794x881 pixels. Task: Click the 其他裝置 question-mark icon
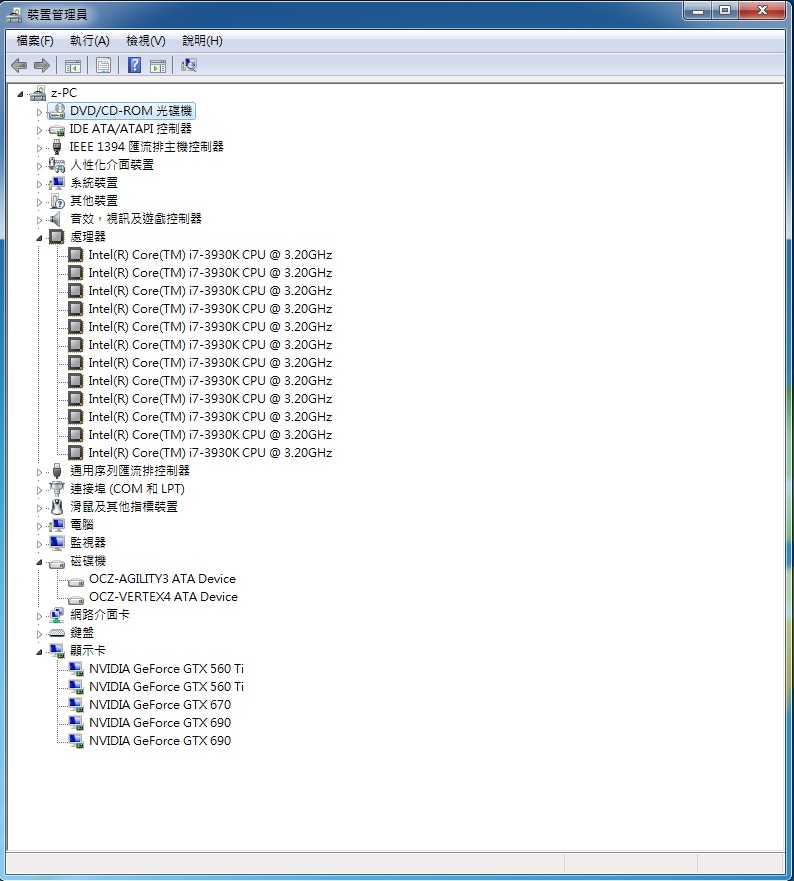(57, 201)
